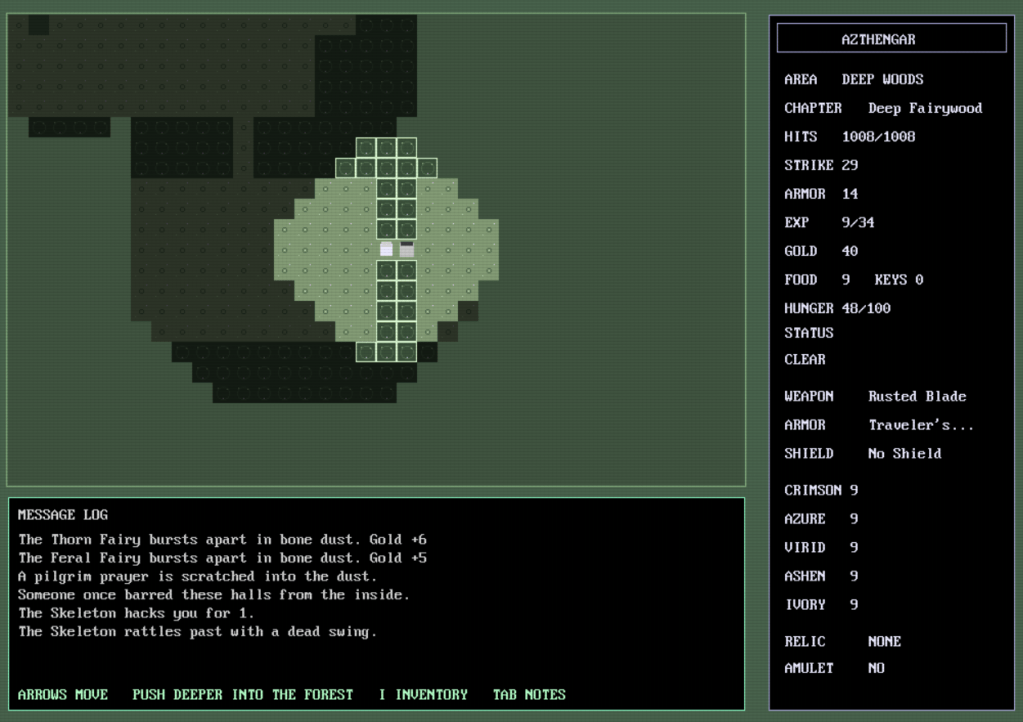
Task: Open inventory via the I INVENTORY hint
Action: [423, 694]
